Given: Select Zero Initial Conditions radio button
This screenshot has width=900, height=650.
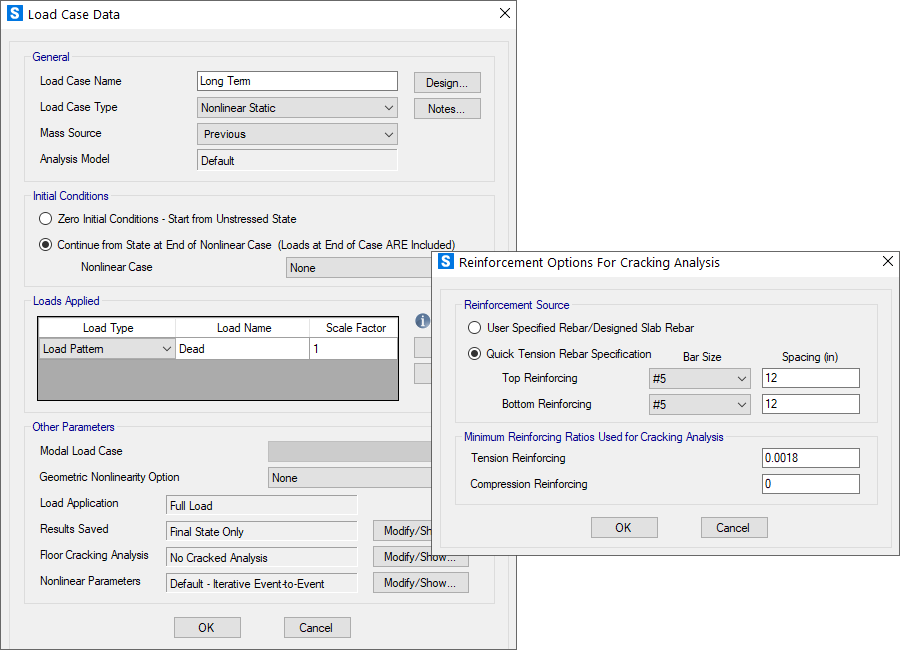Looking at the screenshot, I should [x=45, y=219].
